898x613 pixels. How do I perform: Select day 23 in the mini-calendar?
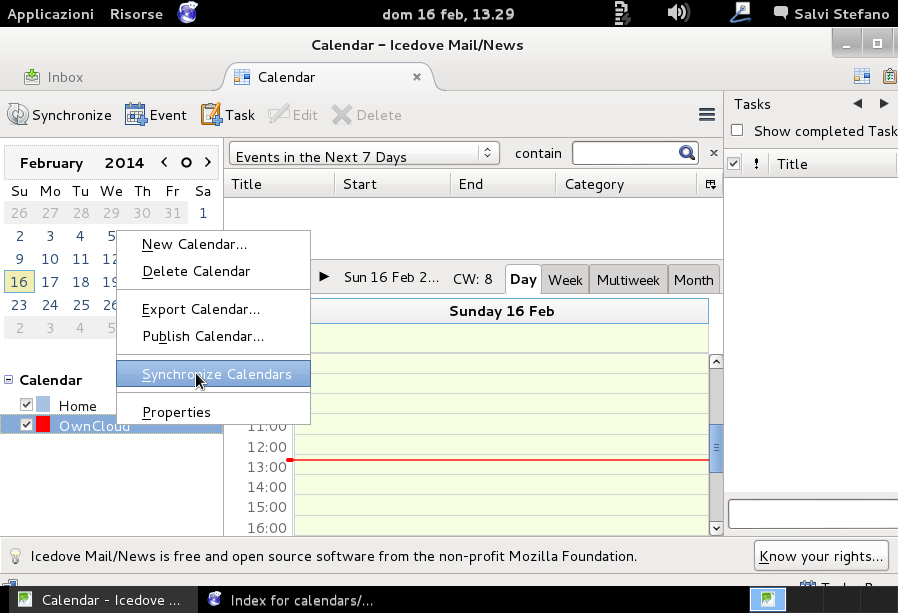[x=19, y=305]
